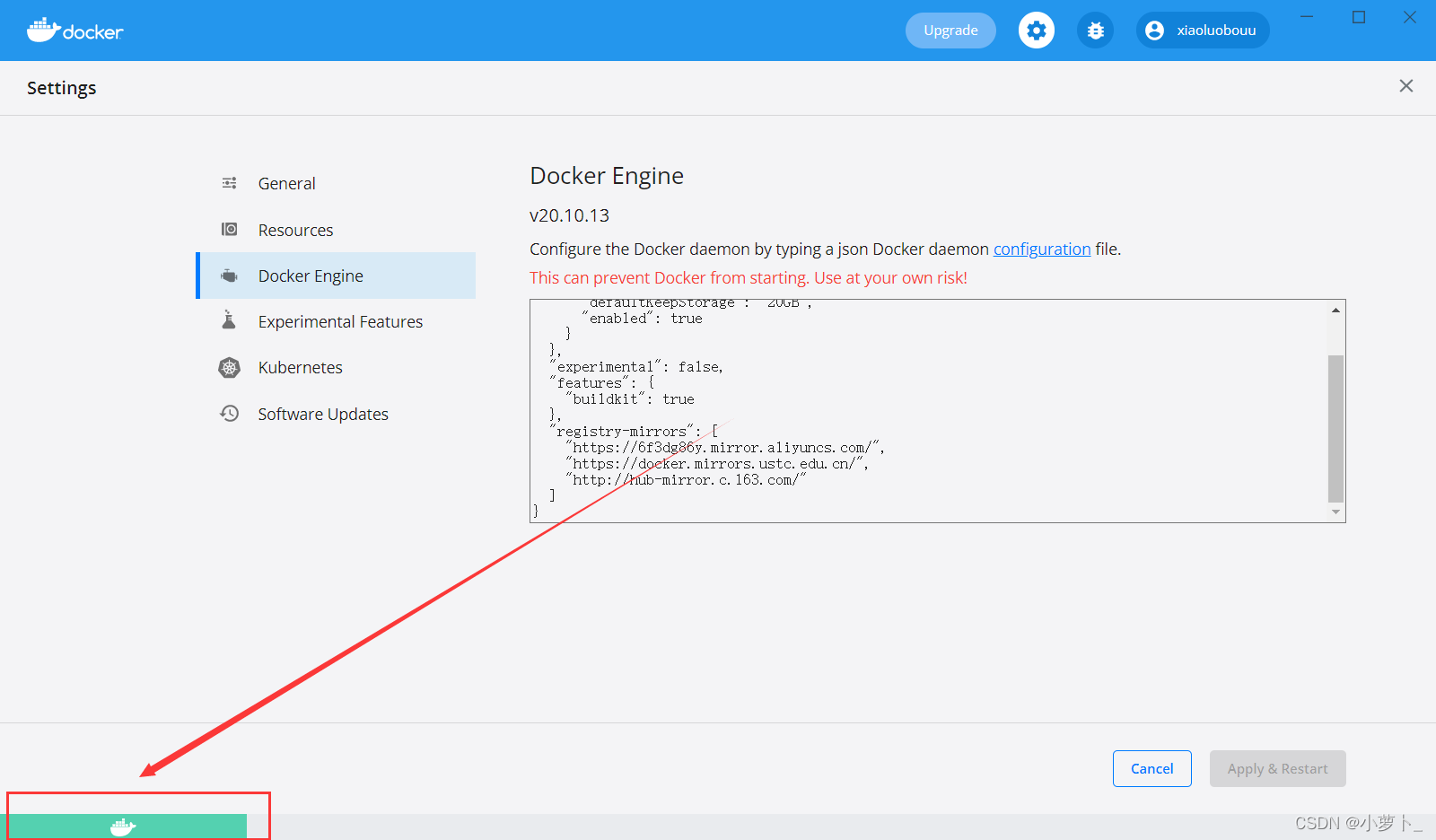Open the daemon configuration documentation link

(x=1041, y=249)
